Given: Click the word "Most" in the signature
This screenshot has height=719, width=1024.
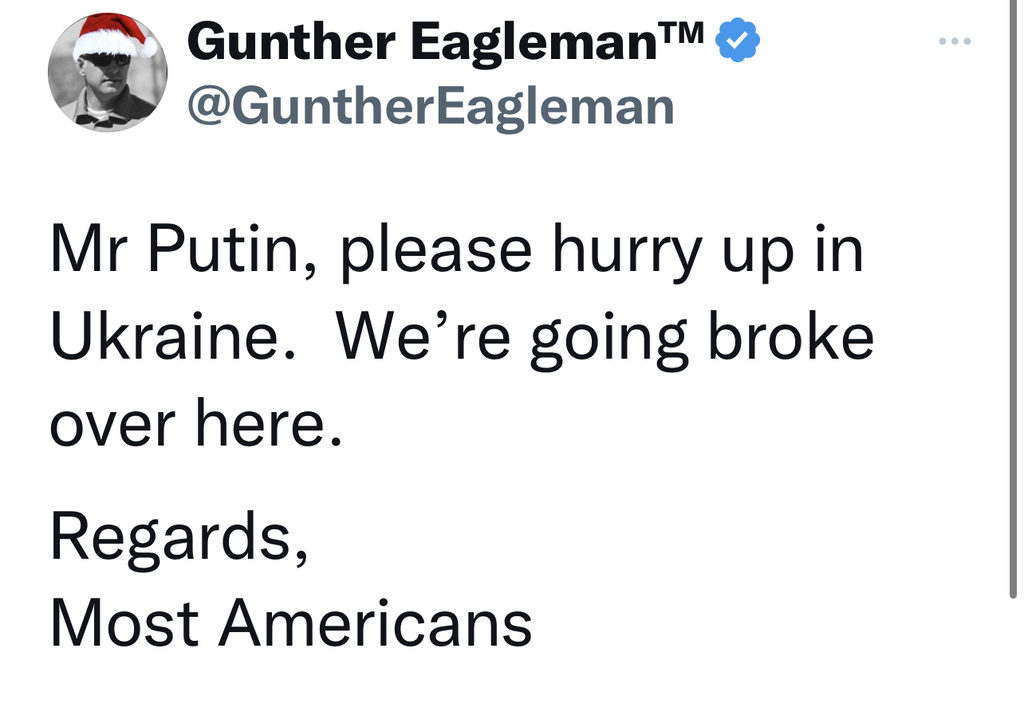Looking at the screenshot, I should click(x=125, y=623).
